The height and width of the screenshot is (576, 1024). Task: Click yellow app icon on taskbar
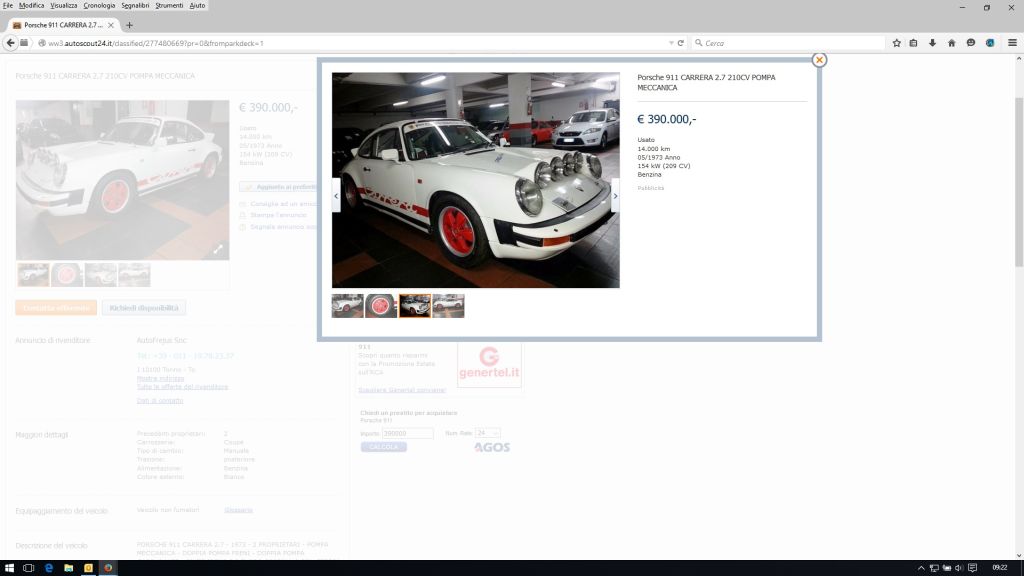(88, 568)
